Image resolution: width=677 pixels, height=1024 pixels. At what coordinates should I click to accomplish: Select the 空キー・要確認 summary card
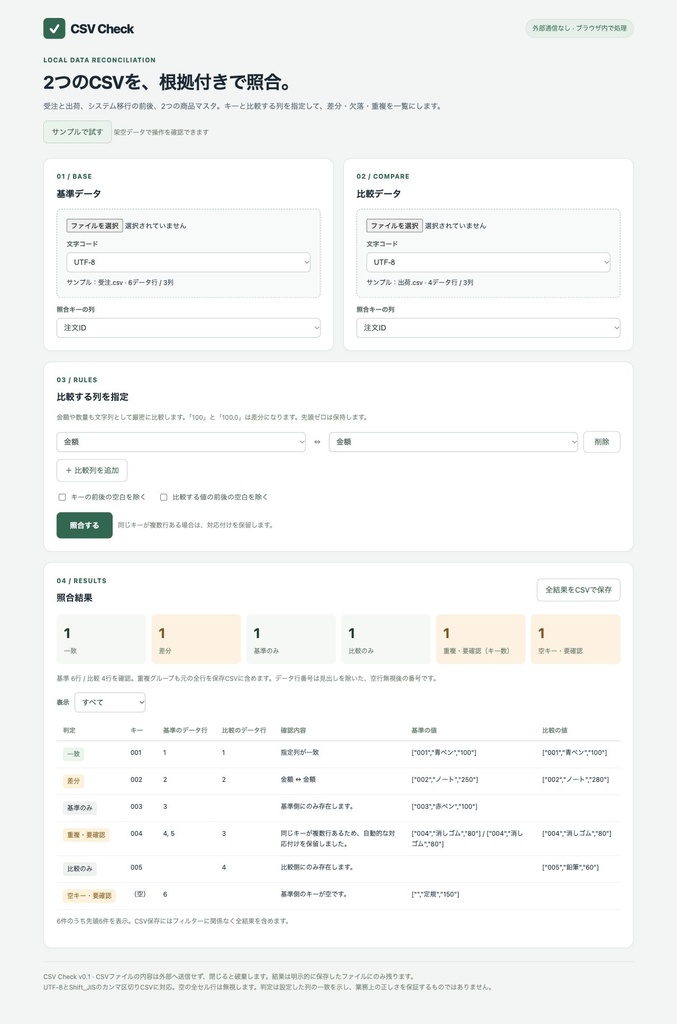[x=576, y=639]
